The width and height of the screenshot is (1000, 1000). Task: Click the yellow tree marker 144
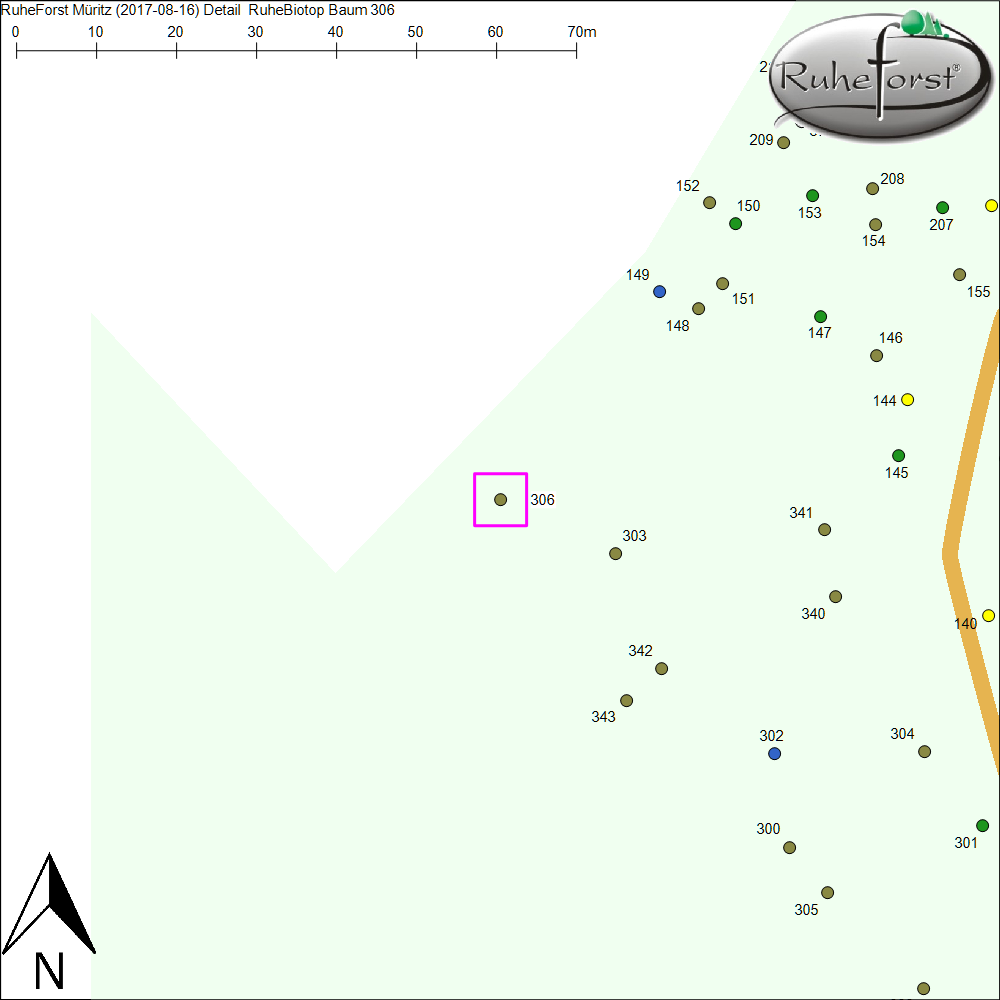[x=907, y=400]
